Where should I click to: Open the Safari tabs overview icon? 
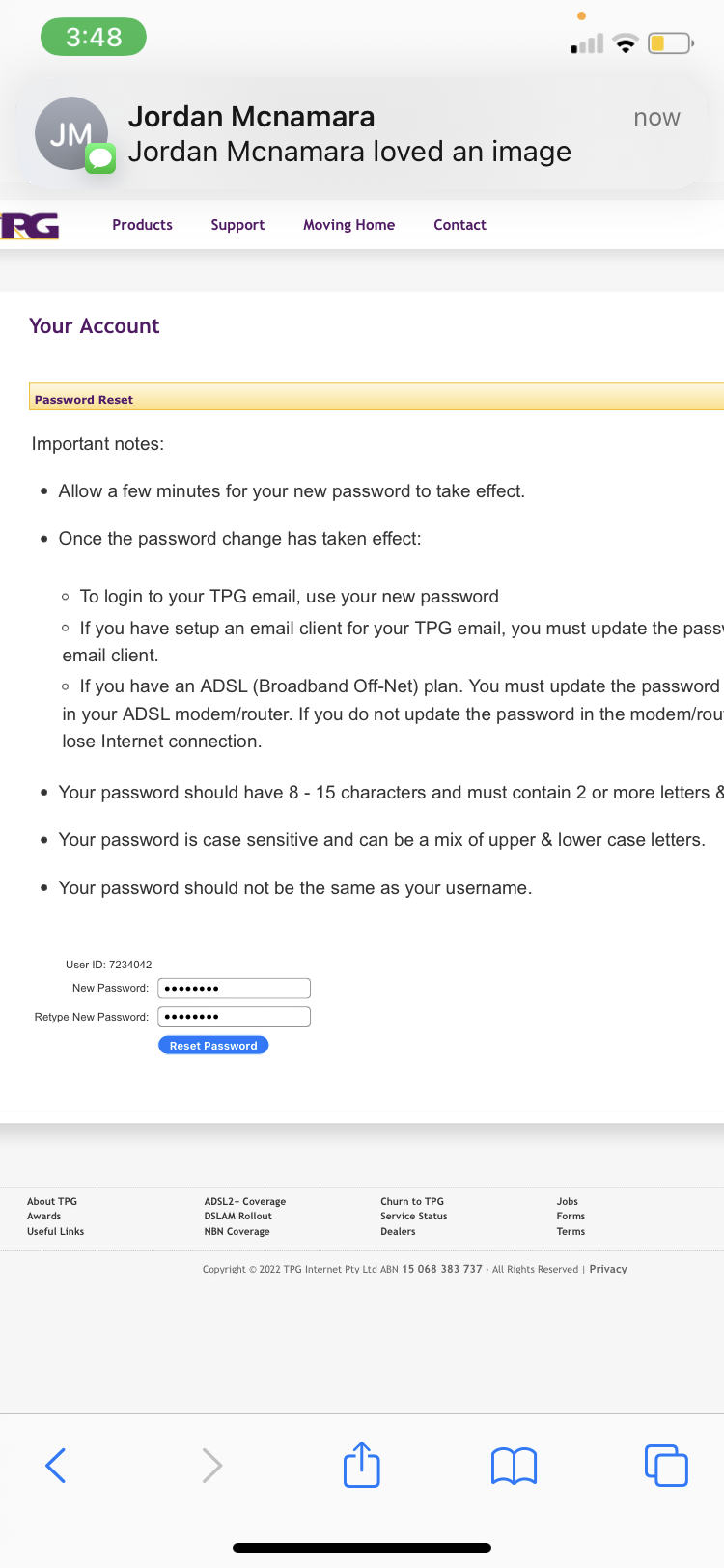tap(666, 1466)
